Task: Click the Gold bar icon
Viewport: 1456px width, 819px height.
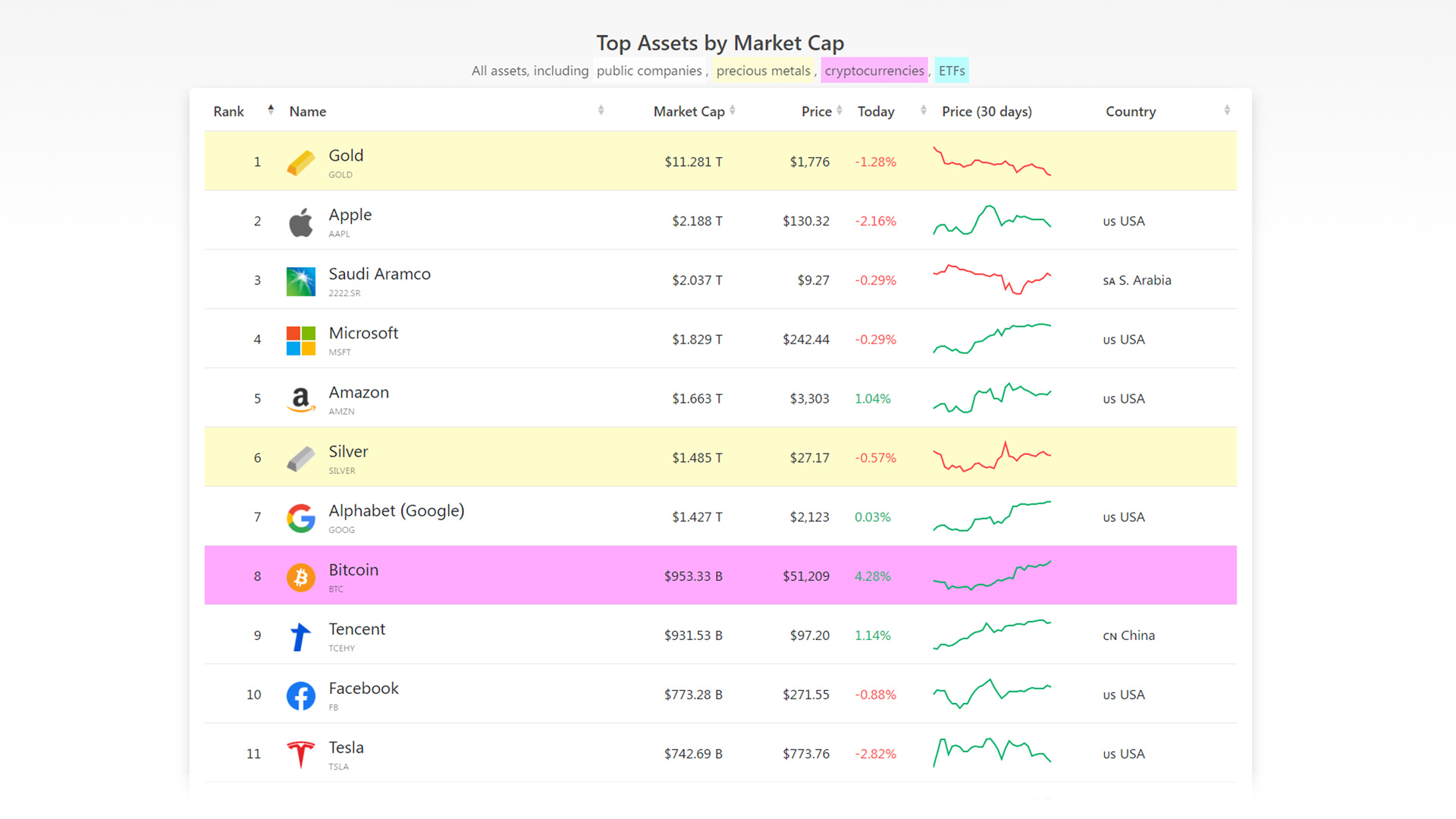Action: (x=301, y=162)
